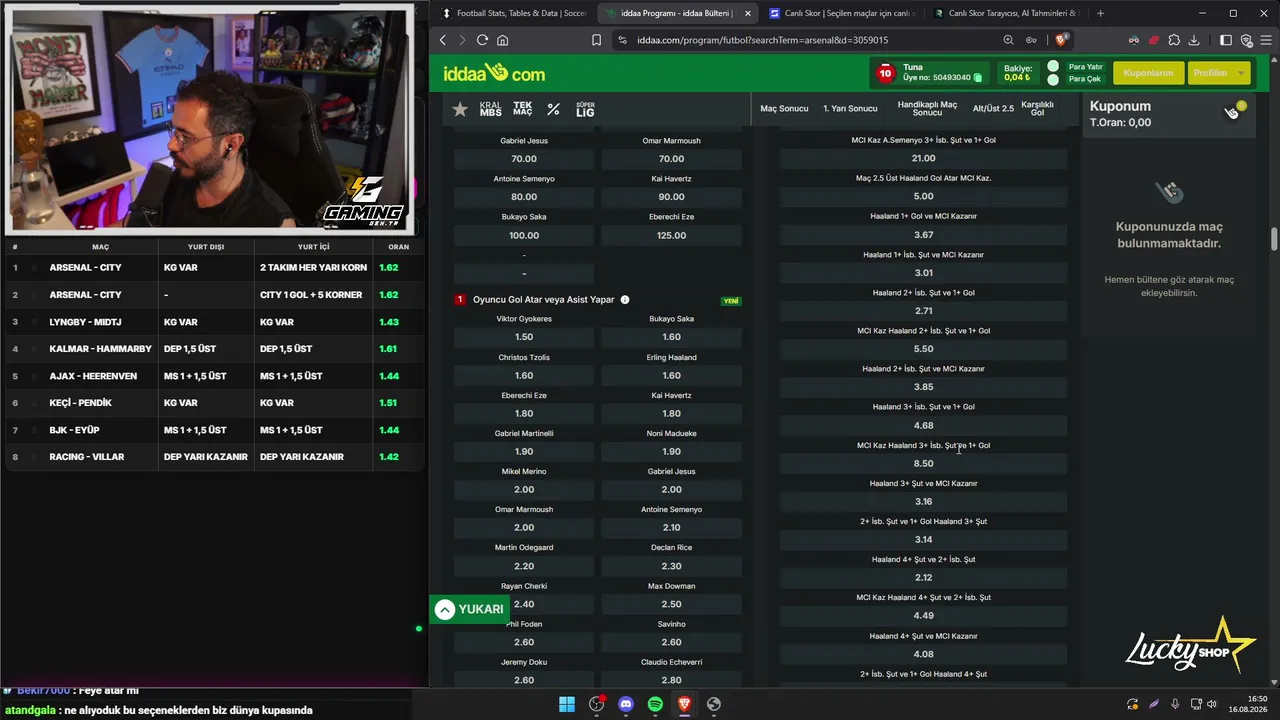Open the extensions puzzle icon
The height and width of the screenshot is (720, 1280).
pos(1174,40)
